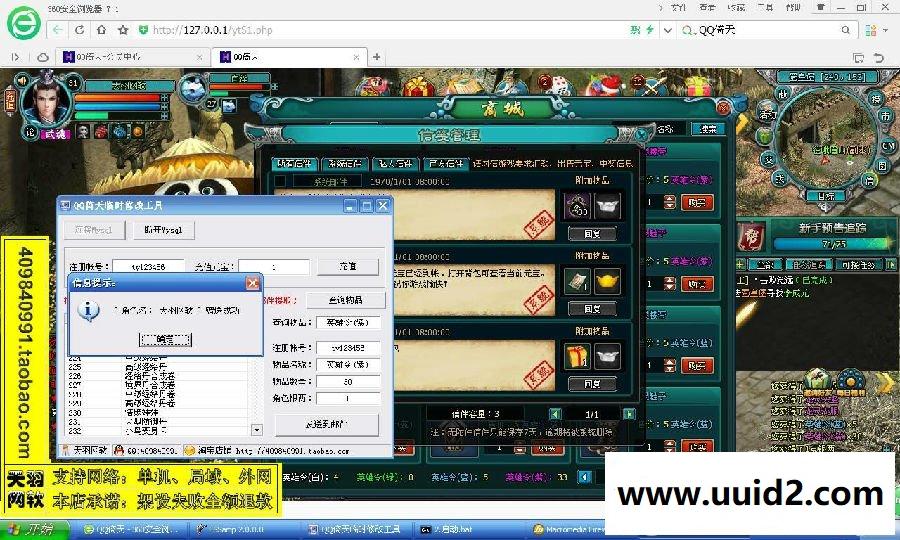The width and height of the screenshot is (900, 540).
Task: Reload the page with the refresh icon
Action: pos(80,30)
